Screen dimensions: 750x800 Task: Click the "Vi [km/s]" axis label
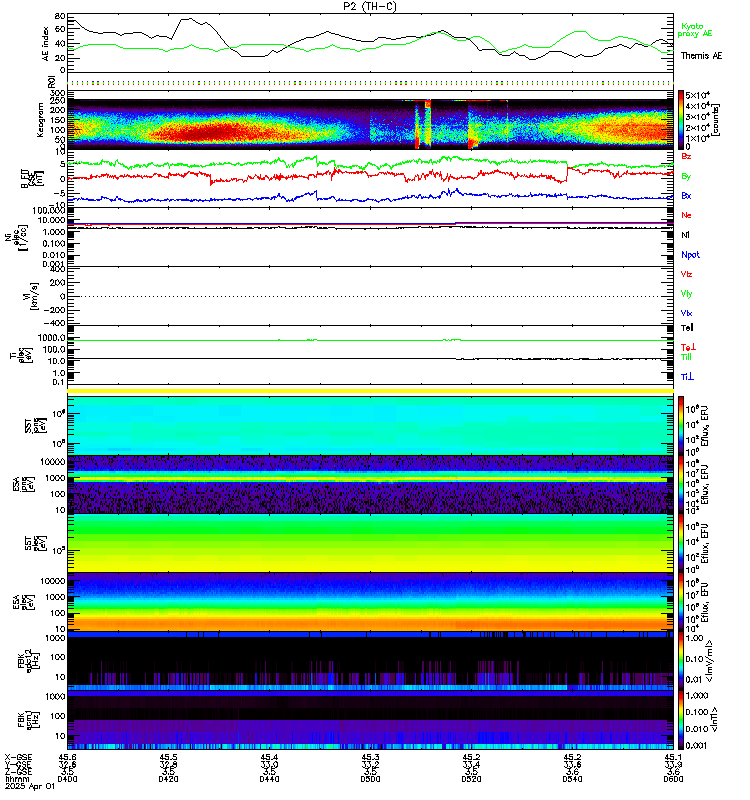[30, 296]
